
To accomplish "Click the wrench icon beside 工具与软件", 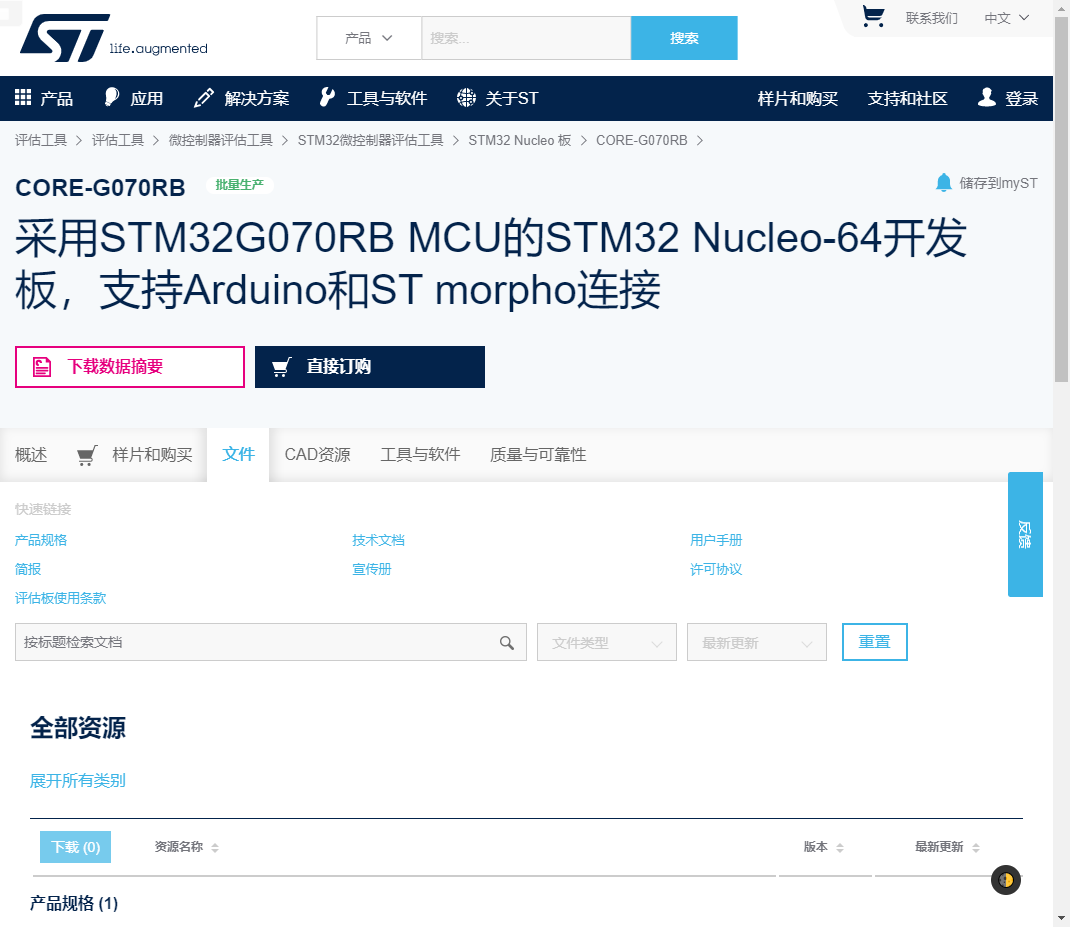I will (327, 98).
